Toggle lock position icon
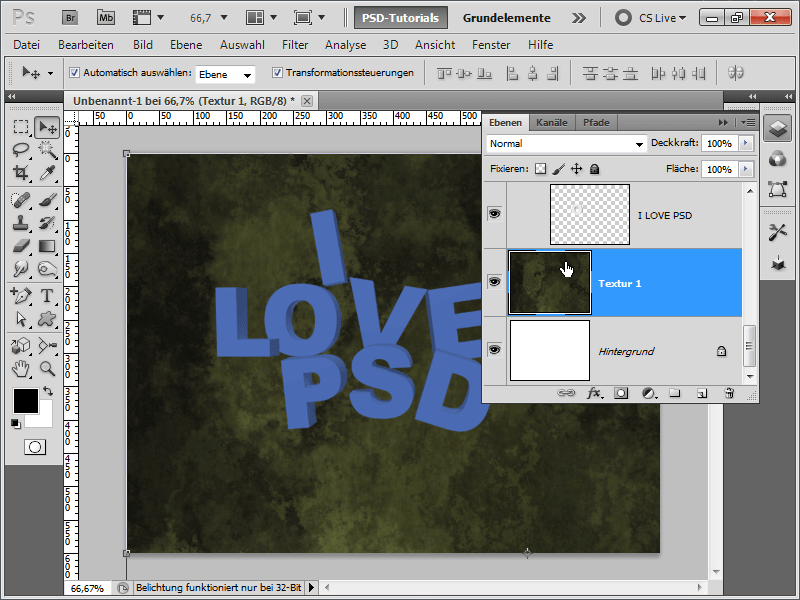This screenshot has height=600, width=800. click(577, 169)
